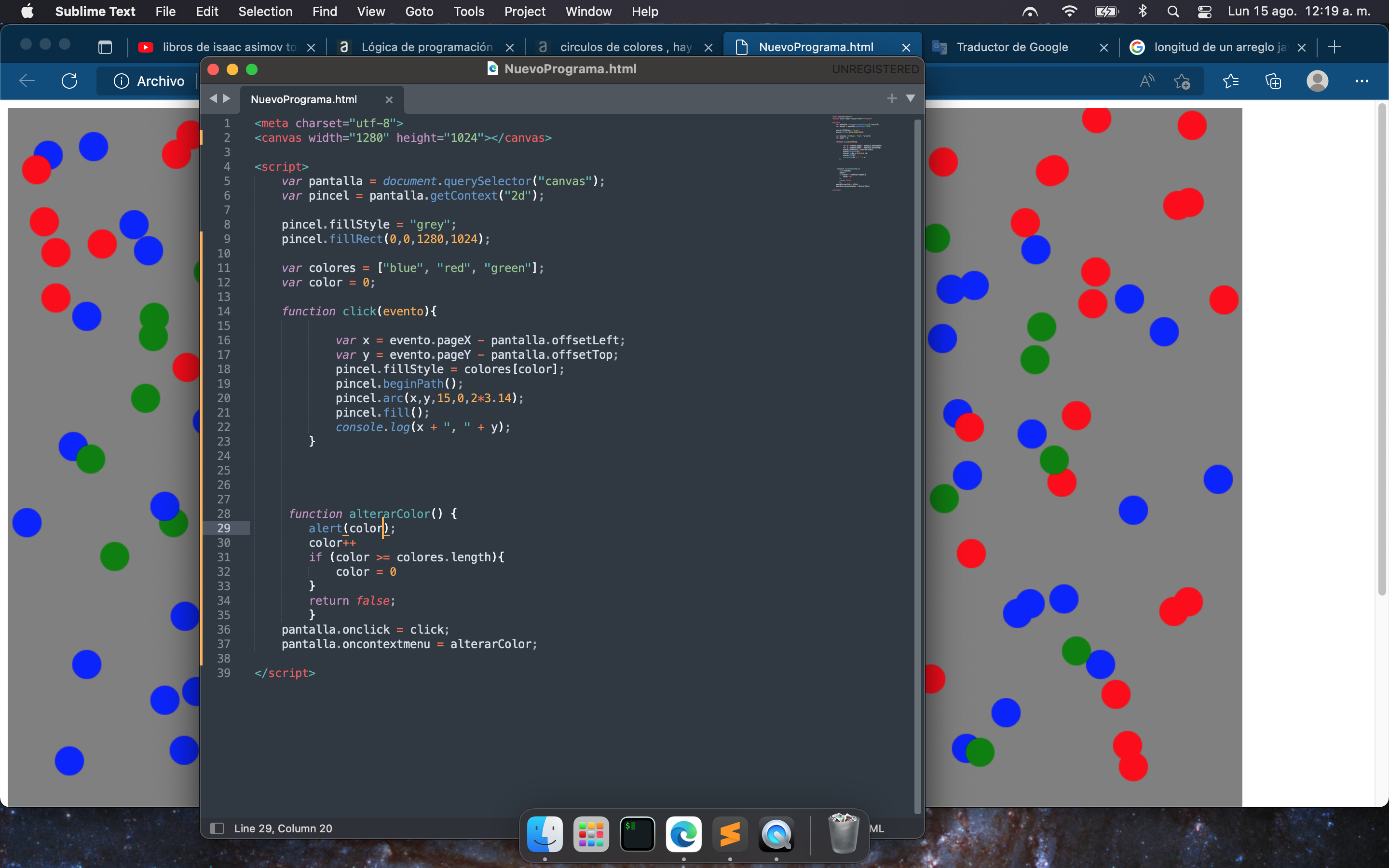This screenshot has height=868, width=1389.
Task: Open the Find menu
Action: [x=324, y=12]
